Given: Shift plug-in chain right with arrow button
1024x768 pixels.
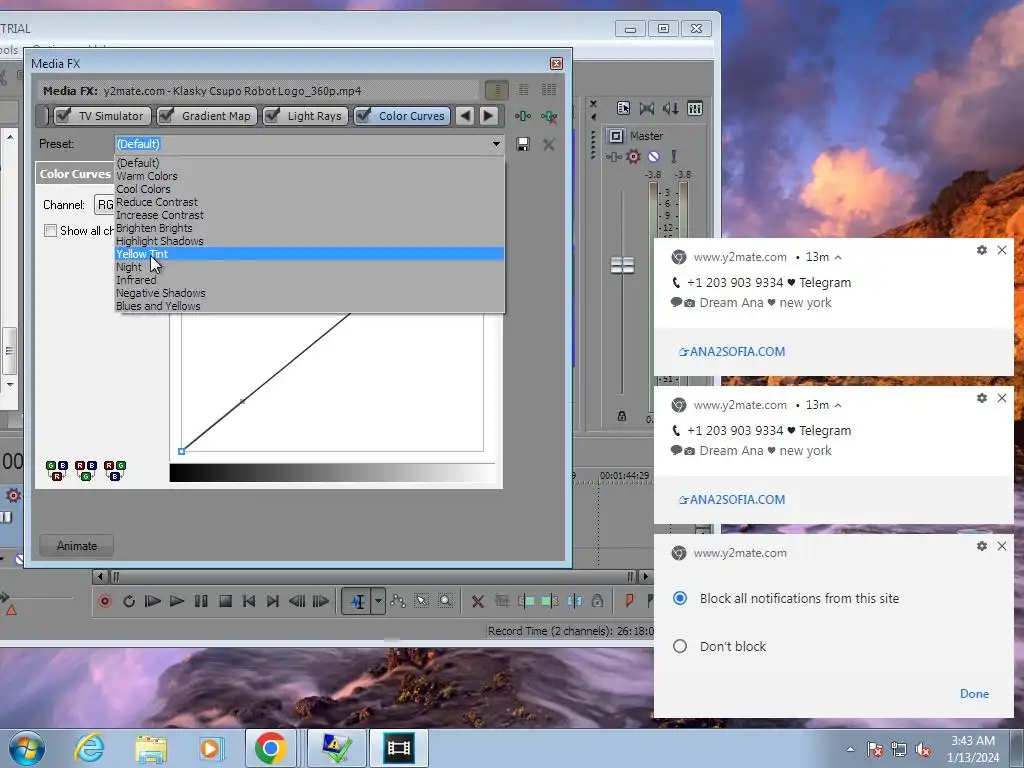Looking at the screenshot, I should click(x=488, y=116).
